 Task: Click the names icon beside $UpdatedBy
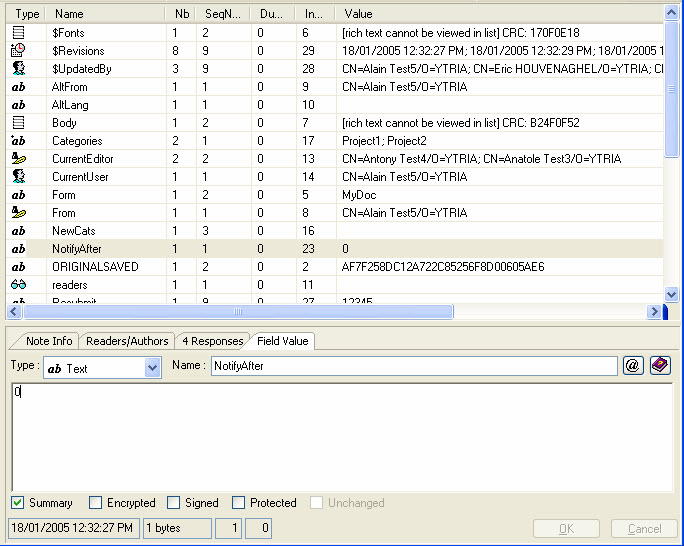click(x=18, y=69)
